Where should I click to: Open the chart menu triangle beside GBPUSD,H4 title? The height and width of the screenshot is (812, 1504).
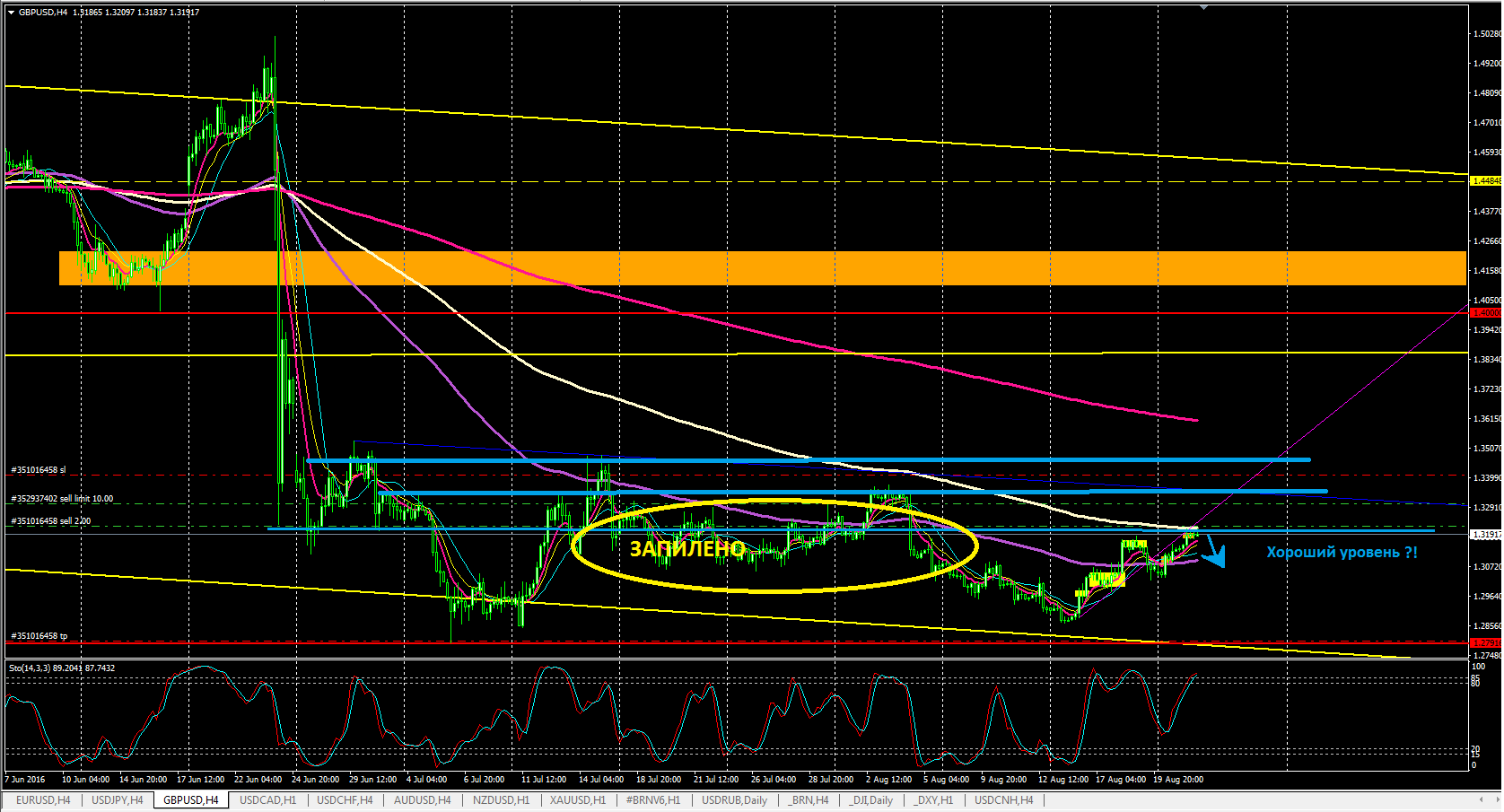click(11, 13)
